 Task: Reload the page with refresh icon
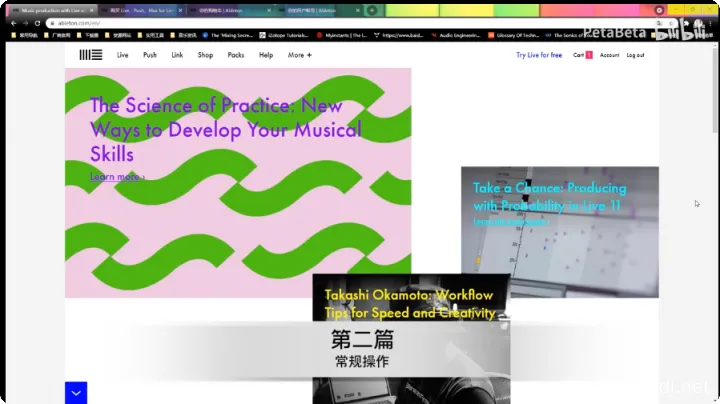pyautogui.click(x=38, y=23)
